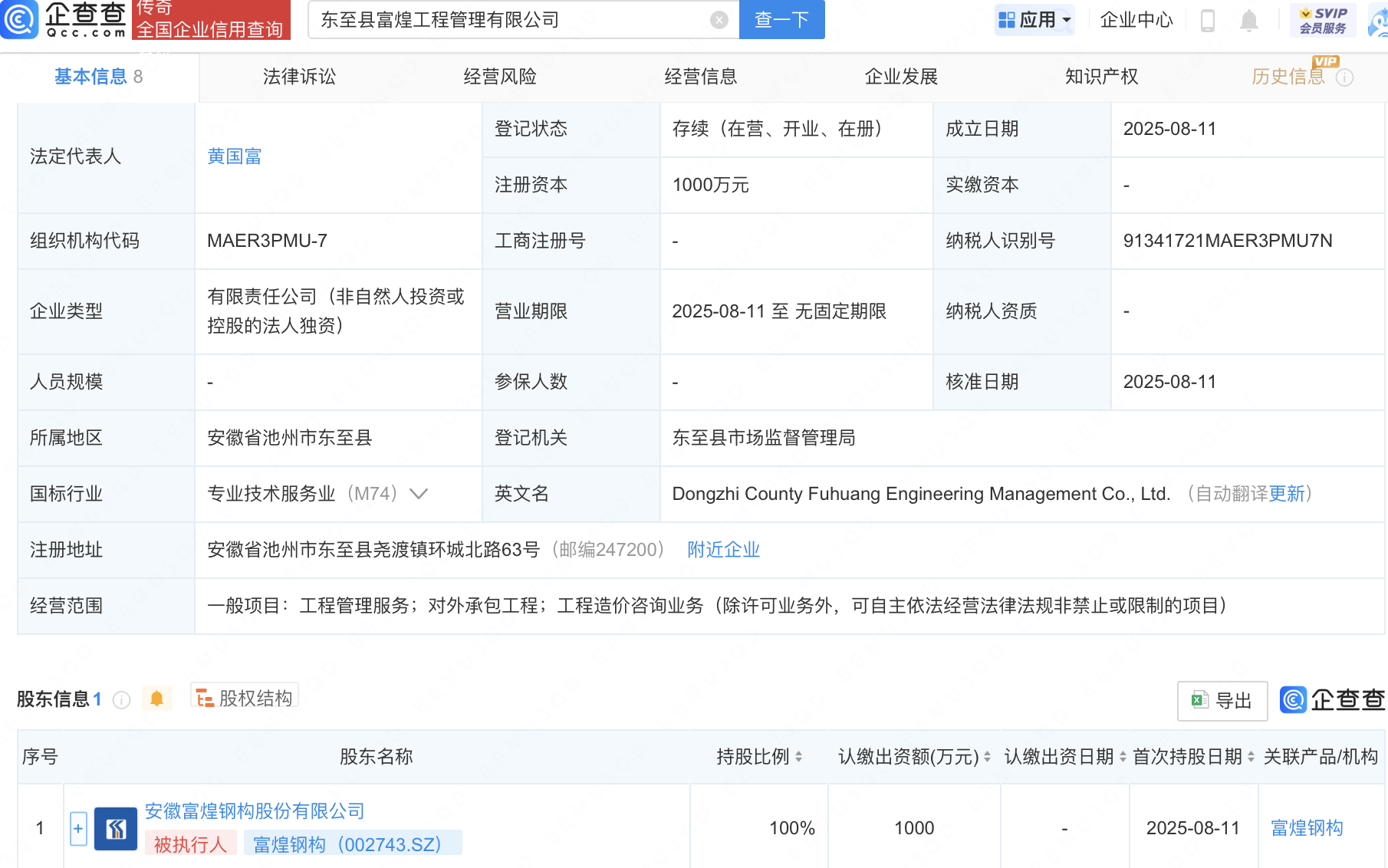Select registration authority 东至县市场监督管理局

point(764,438)
